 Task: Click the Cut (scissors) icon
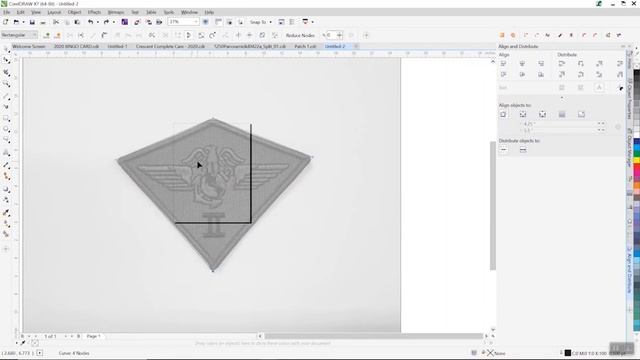56,22
